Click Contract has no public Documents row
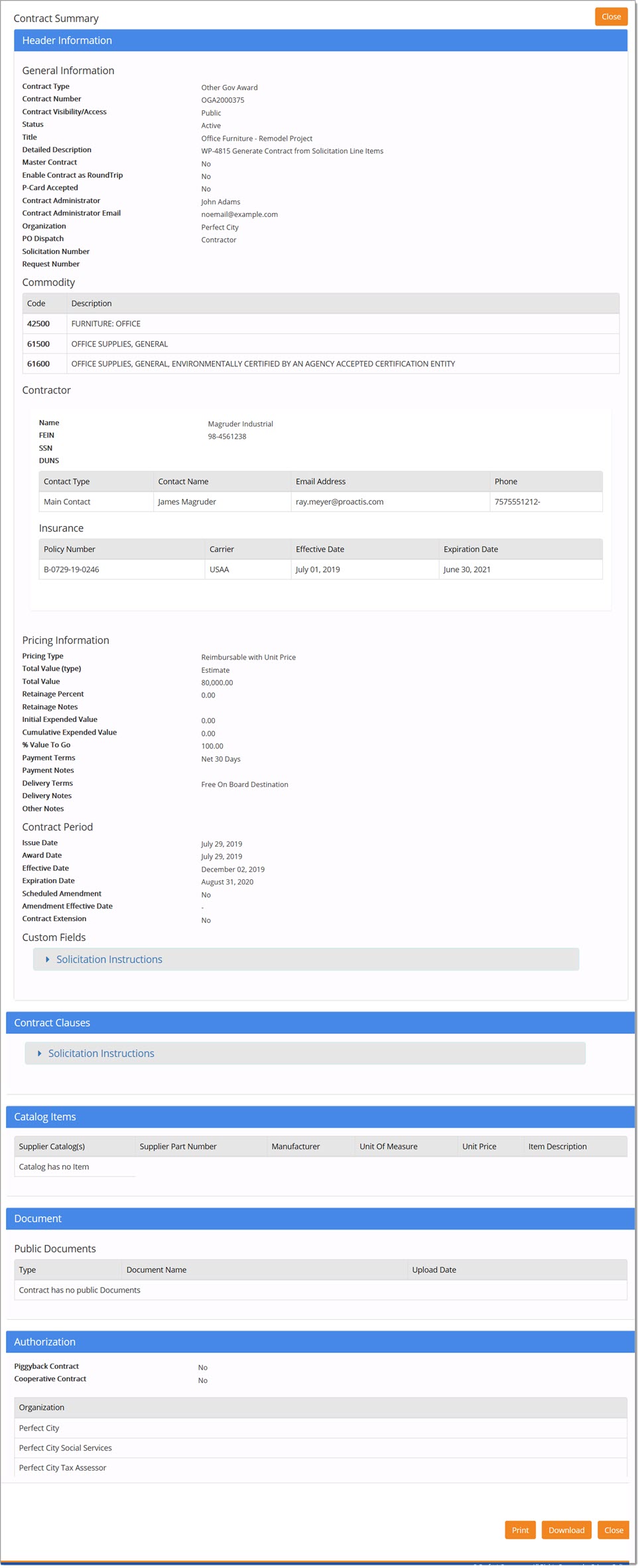 tap(320, 1290)
